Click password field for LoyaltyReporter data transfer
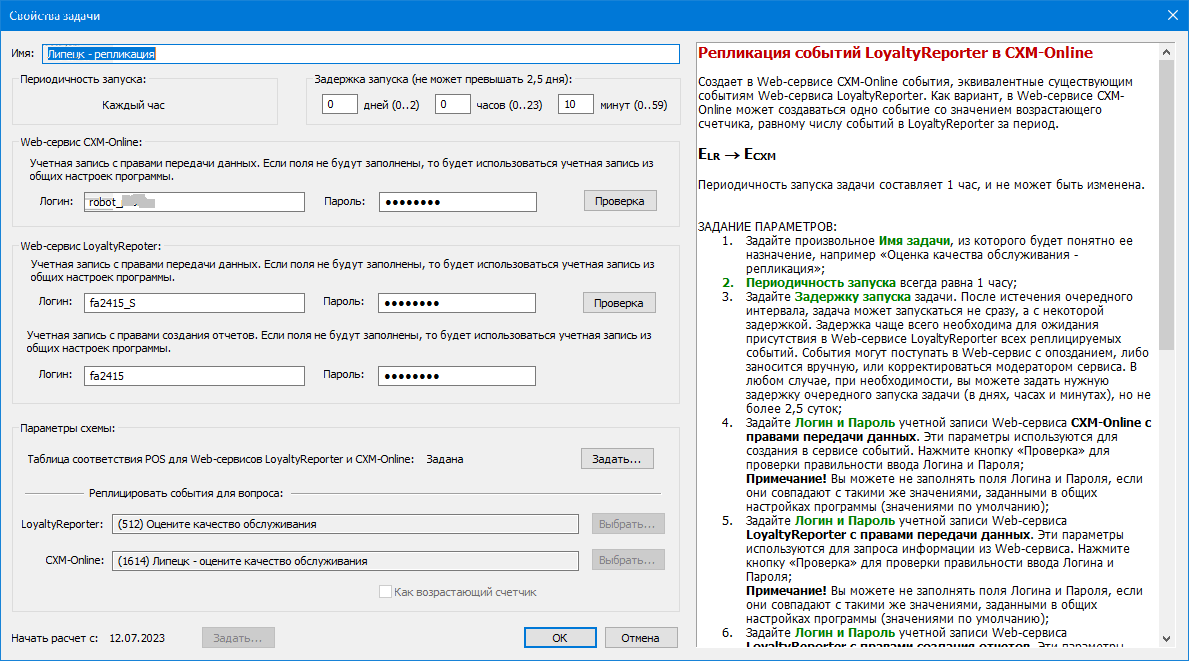This screenshot has width=1189, height=661. click(x=457, y=303)
